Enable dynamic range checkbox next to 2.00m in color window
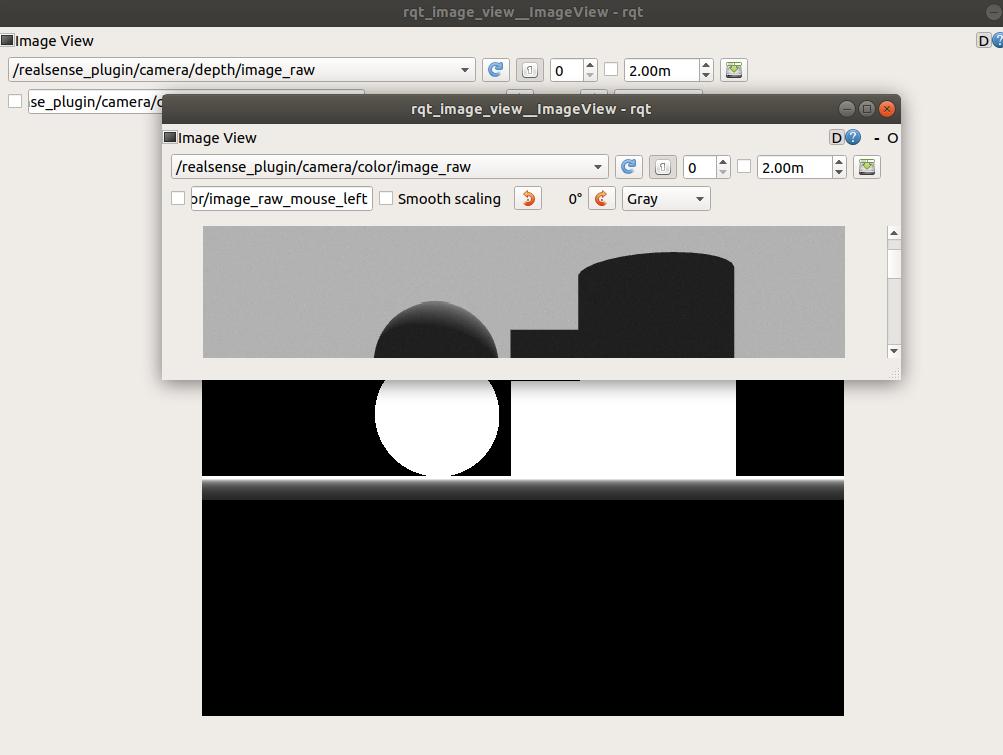 coord(744,167)
